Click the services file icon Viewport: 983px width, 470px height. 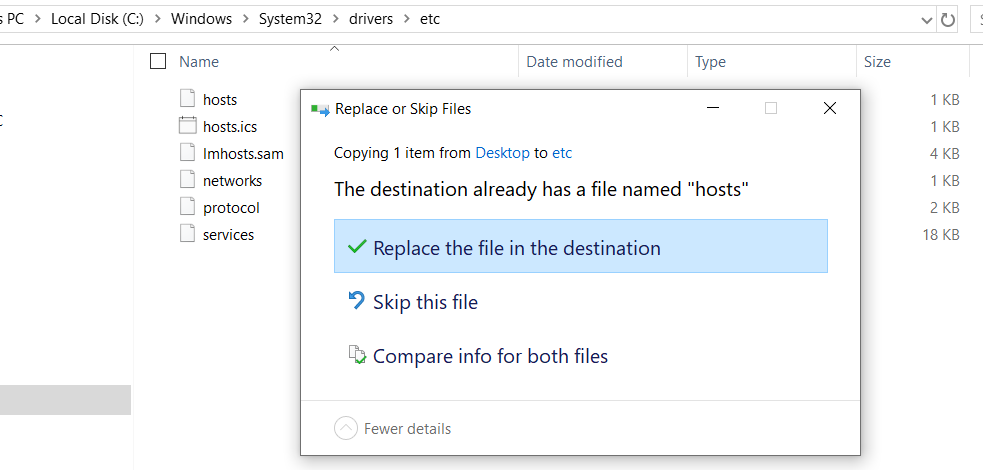[187, 234]
